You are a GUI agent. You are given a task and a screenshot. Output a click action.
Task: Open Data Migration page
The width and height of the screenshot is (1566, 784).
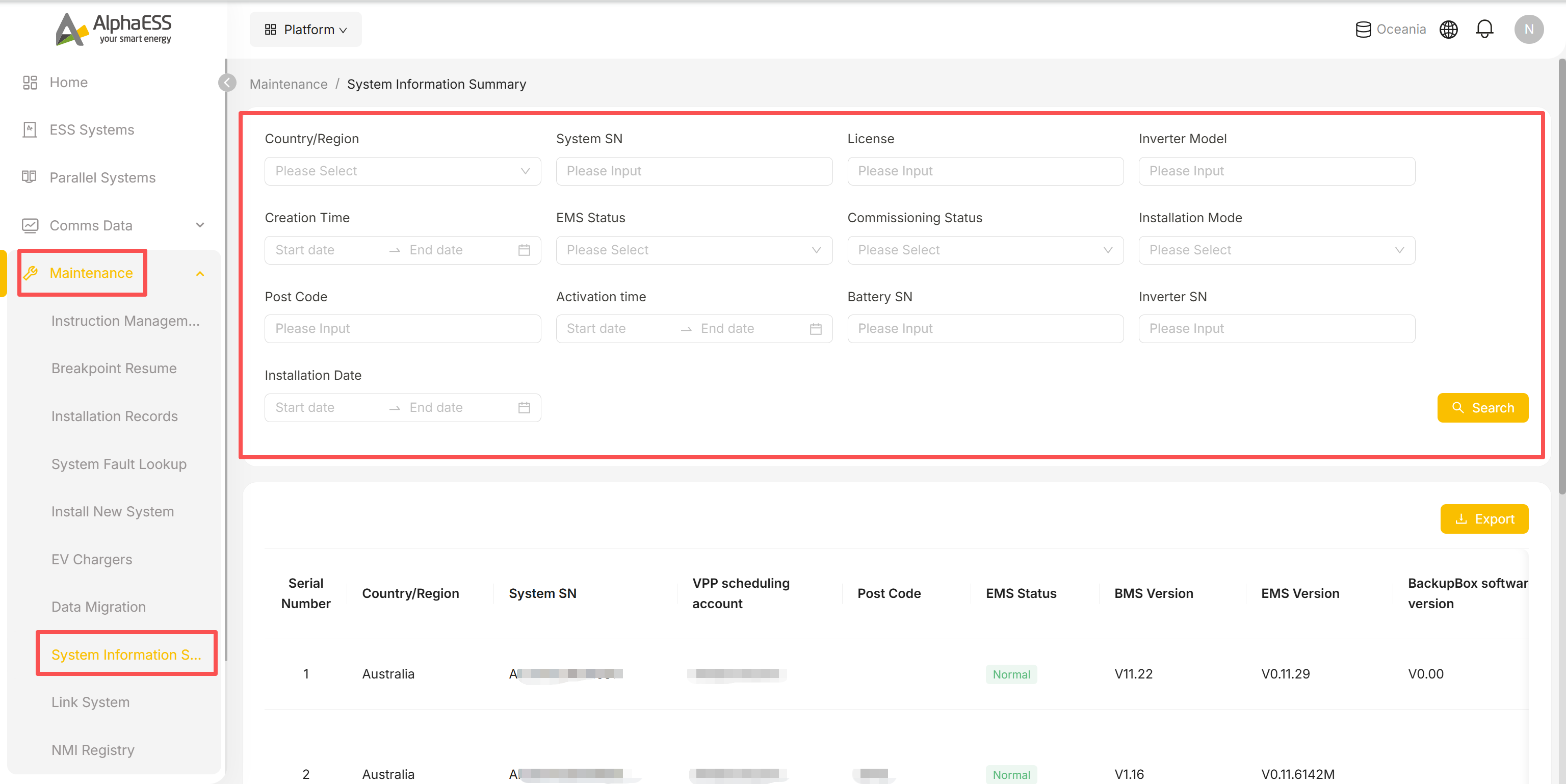(98, 607)
